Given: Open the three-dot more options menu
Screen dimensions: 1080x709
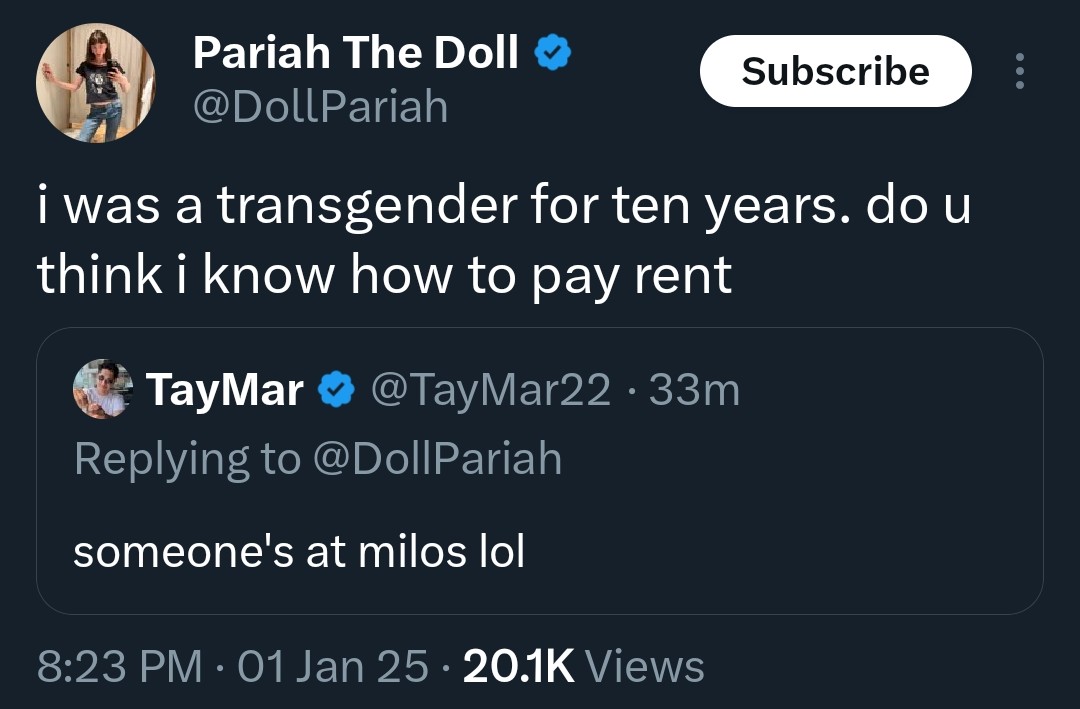Looking at the screenshot, I should click(1019, 71).
